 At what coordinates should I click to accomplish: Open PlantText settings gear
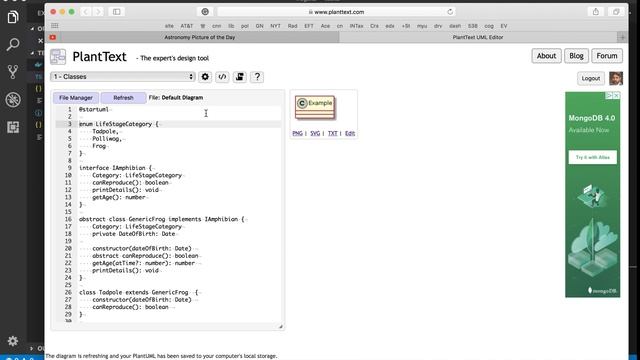[205, 77]
